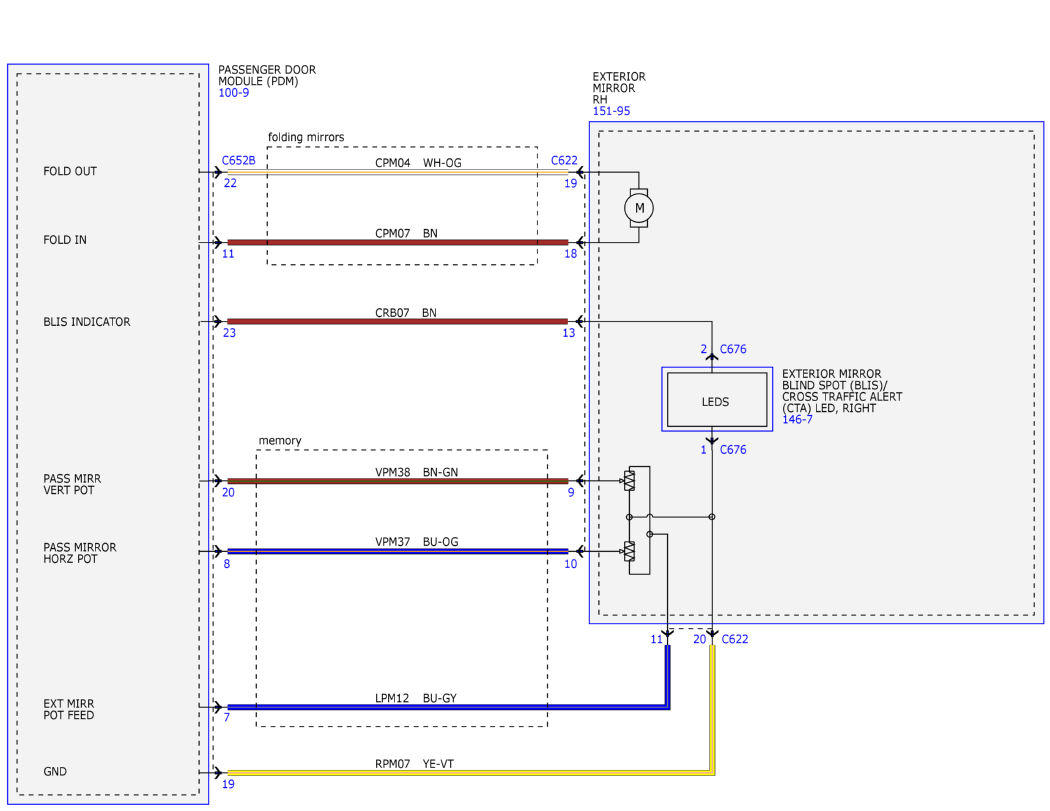The height and width of the screenshot is (811, 1050).
Task: Select circuit label VPM38
Action: click(x=392, y=472)
